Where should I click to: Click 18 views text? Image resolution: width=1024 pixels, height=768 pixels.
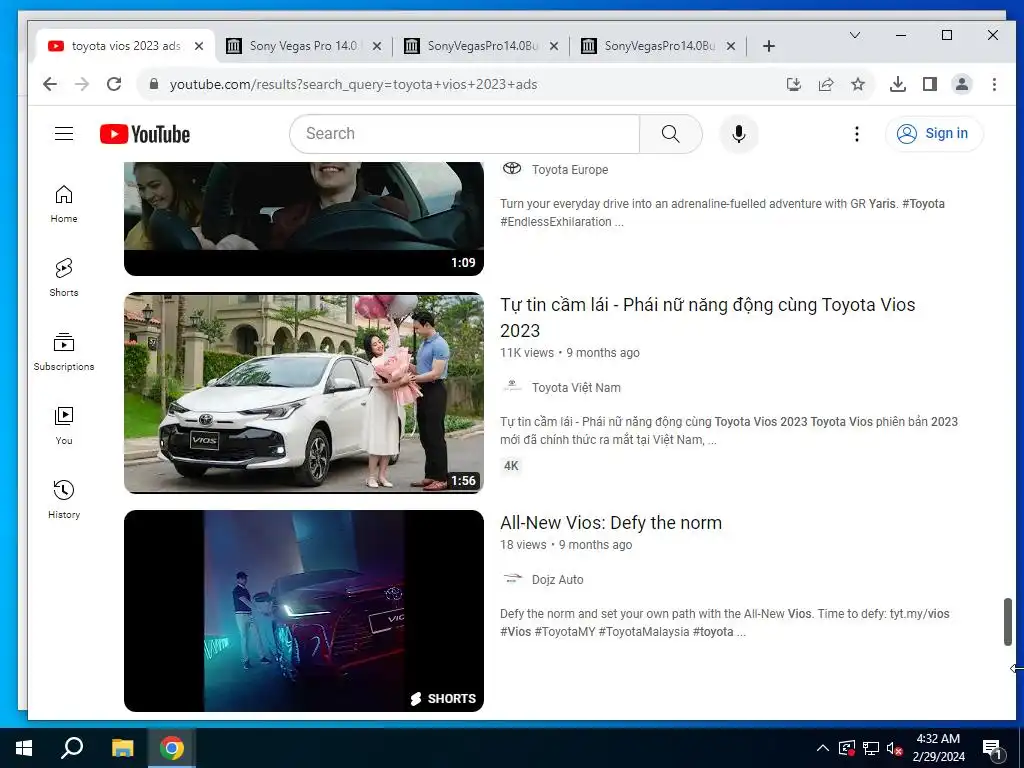523,545
